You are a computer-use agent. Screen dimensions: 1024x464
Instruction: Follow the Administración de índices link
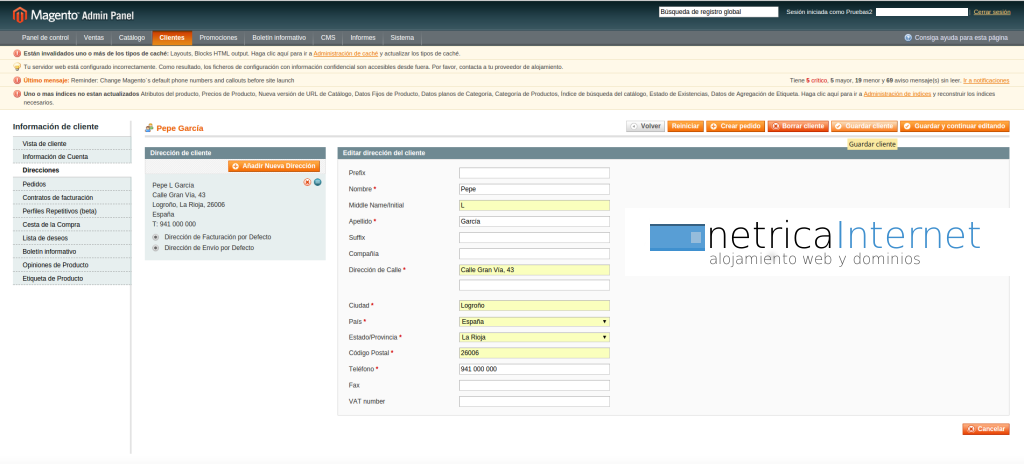point(897,94)
